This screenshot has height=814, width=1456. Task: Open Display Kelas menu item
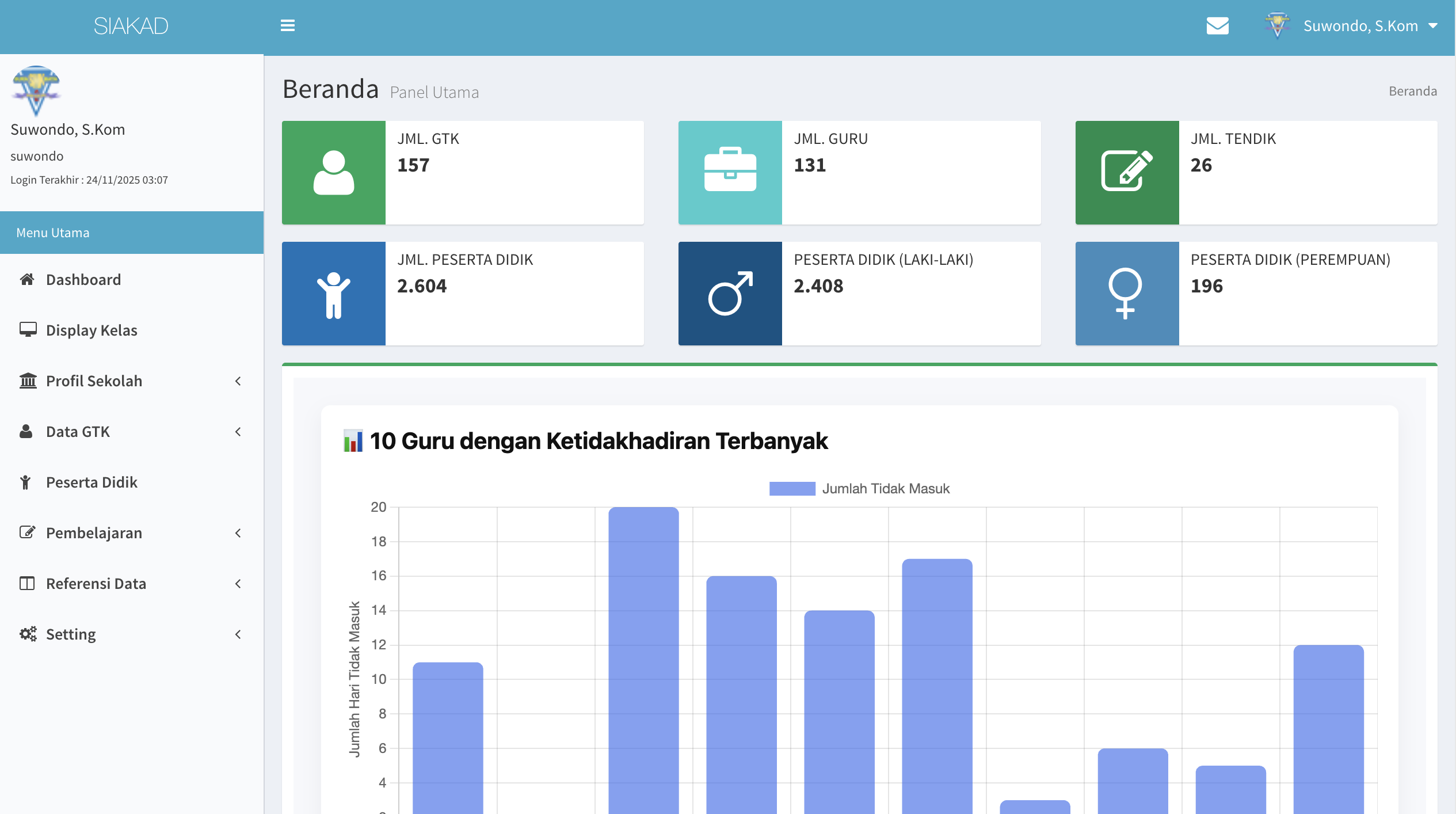pos(92,330)
